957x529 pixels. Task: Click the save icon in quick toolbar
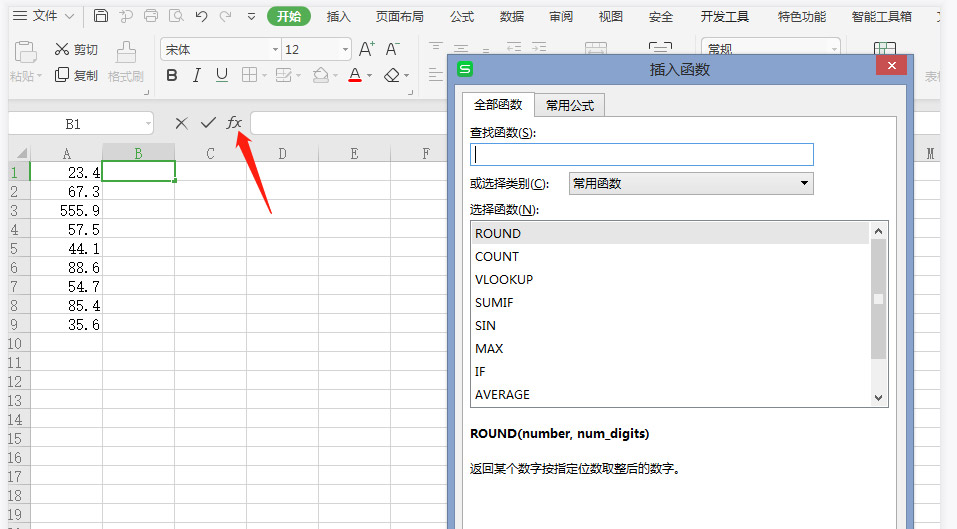click(101, 16)
